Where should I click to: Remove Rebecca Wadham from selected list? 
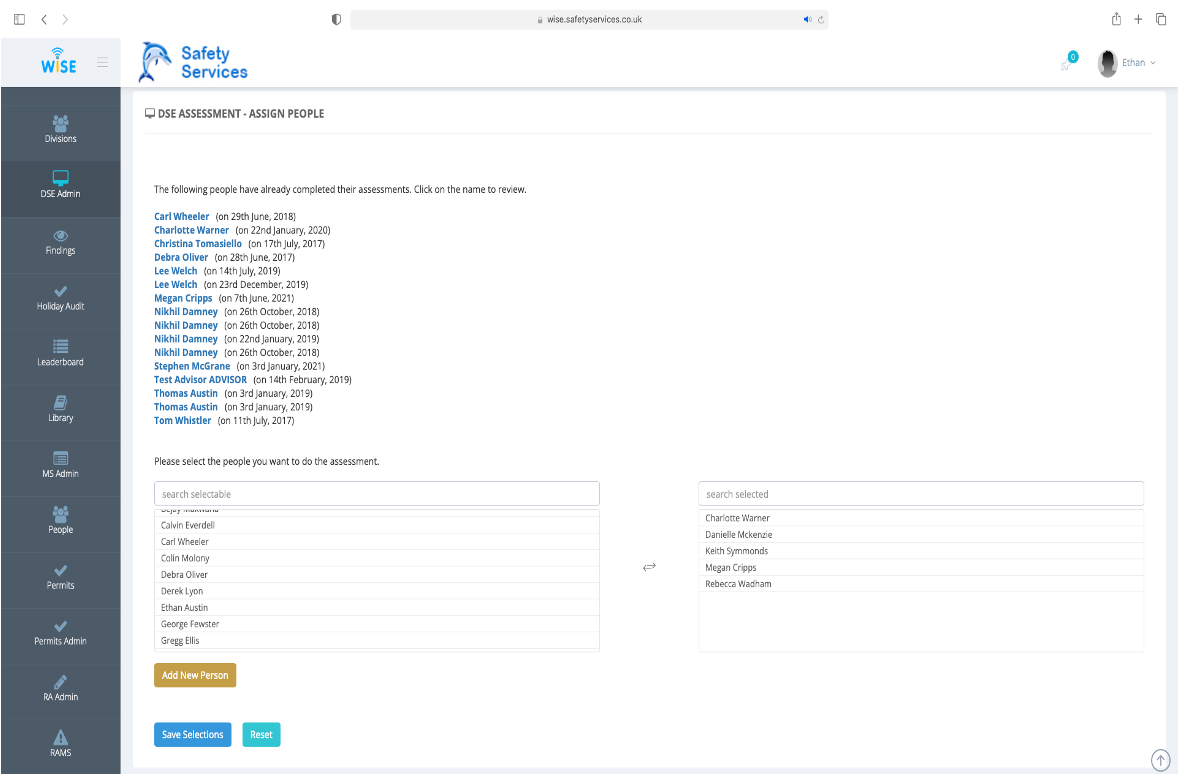tap(921, 584)
